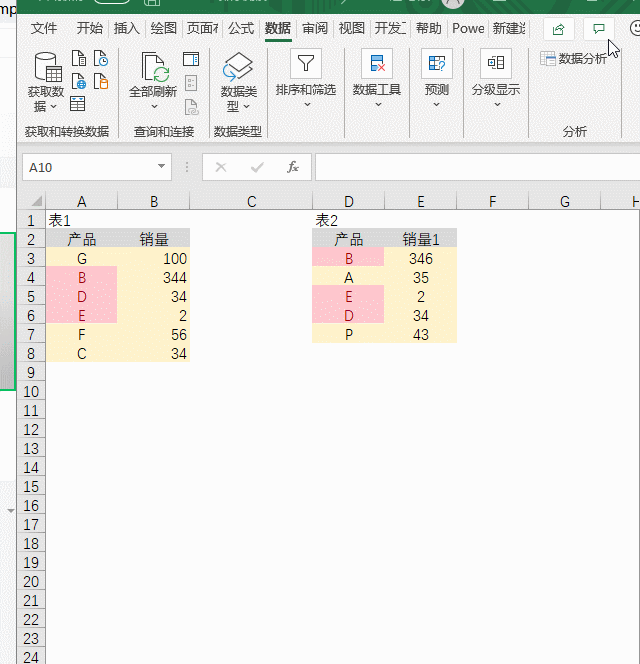Screen dimensions: 640x664
Task: Click the Share icon in the ribbon header
Action: pyautogui.click(x=559, y=29)
